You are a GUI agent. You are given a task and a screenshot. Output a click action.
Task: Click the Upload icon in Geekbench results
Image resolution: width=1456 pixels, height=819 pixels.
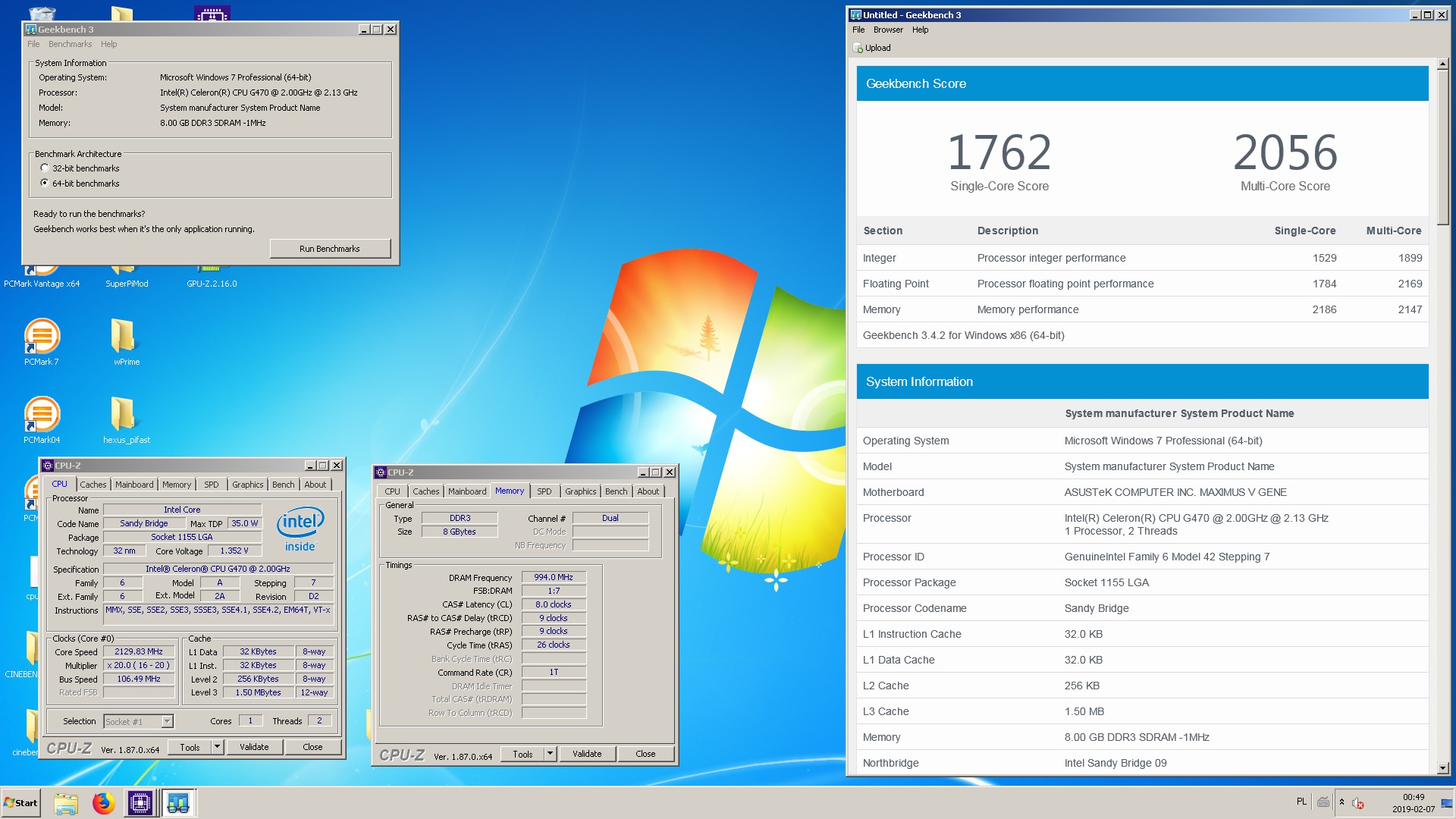(858, 48)
